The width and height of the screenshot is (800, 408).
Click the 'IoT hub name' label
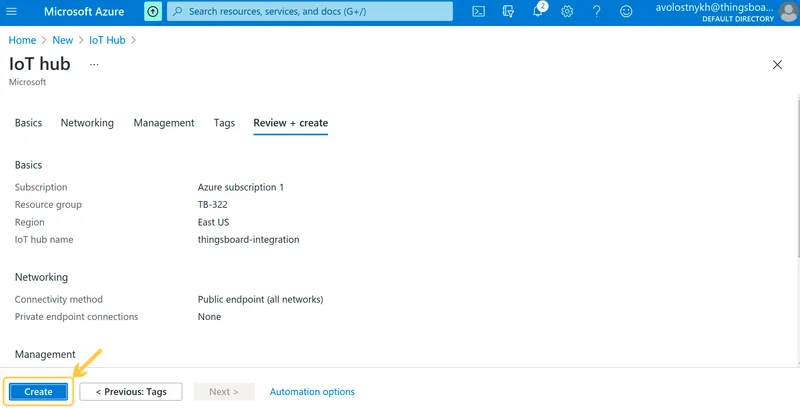(x=44, y=240)
